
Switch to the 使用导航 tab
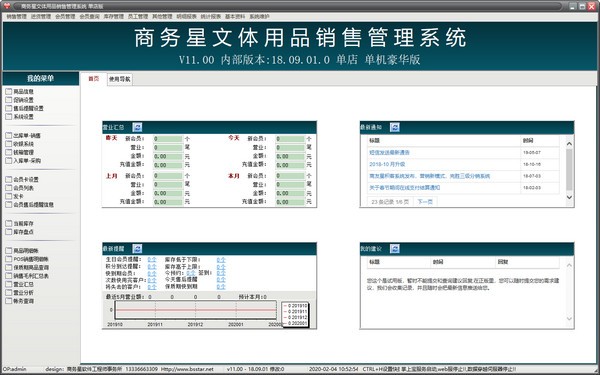coord(120,79)
